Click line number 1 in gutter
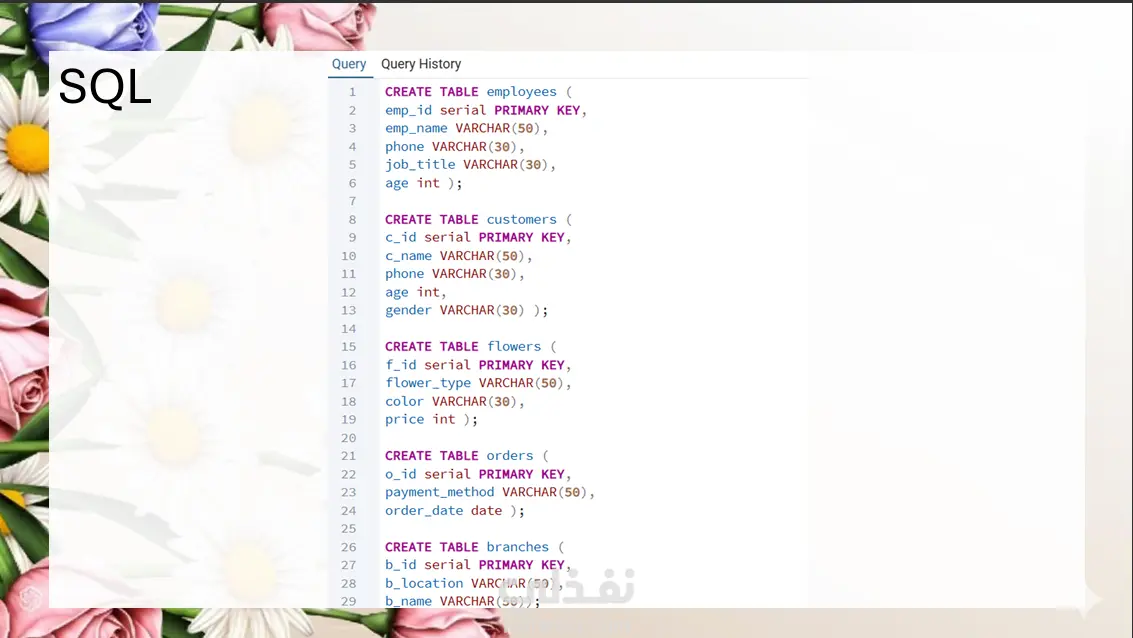This screenshot has width=1133, height=638. tap(352, 92)
